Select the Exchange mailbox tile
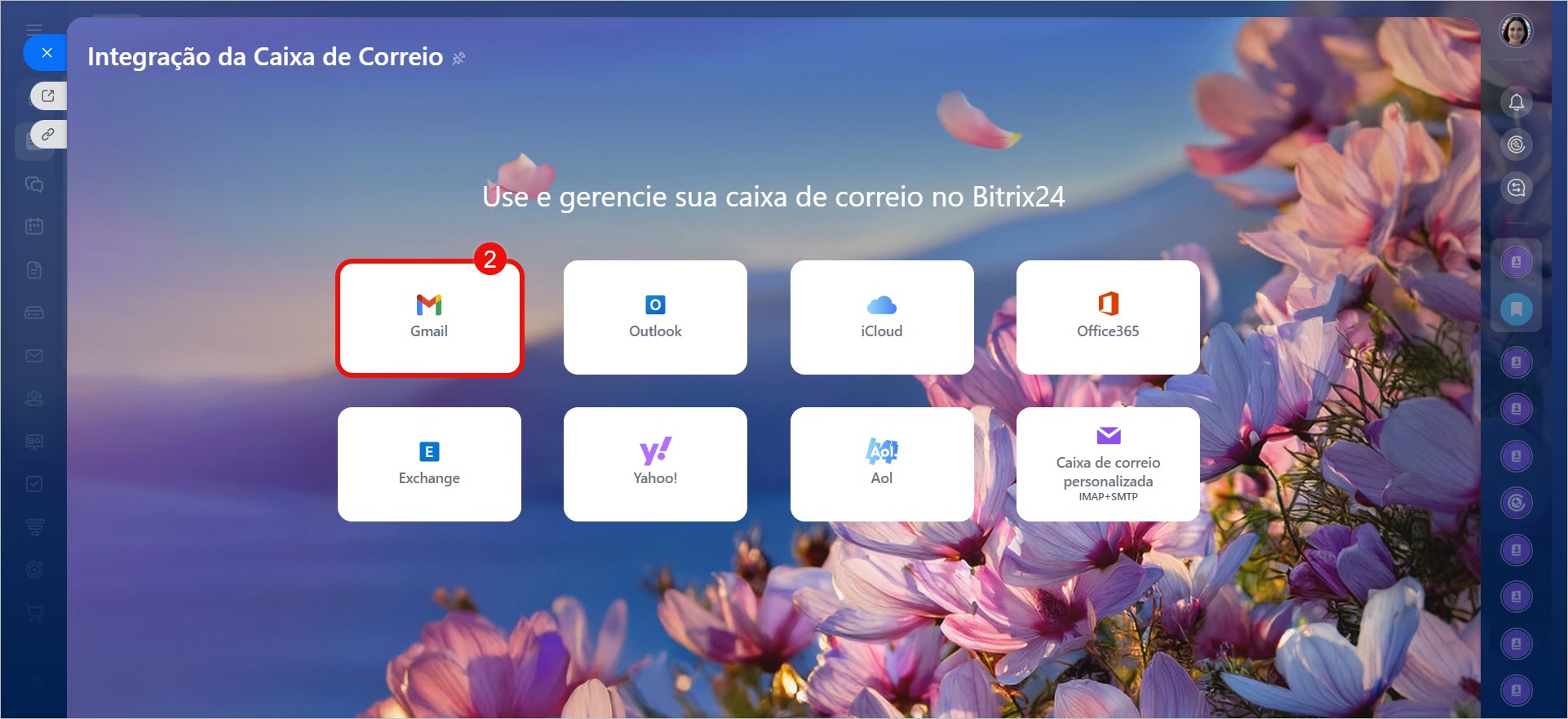This screenshot has width=1568, height=719. [x=429, y=464]
